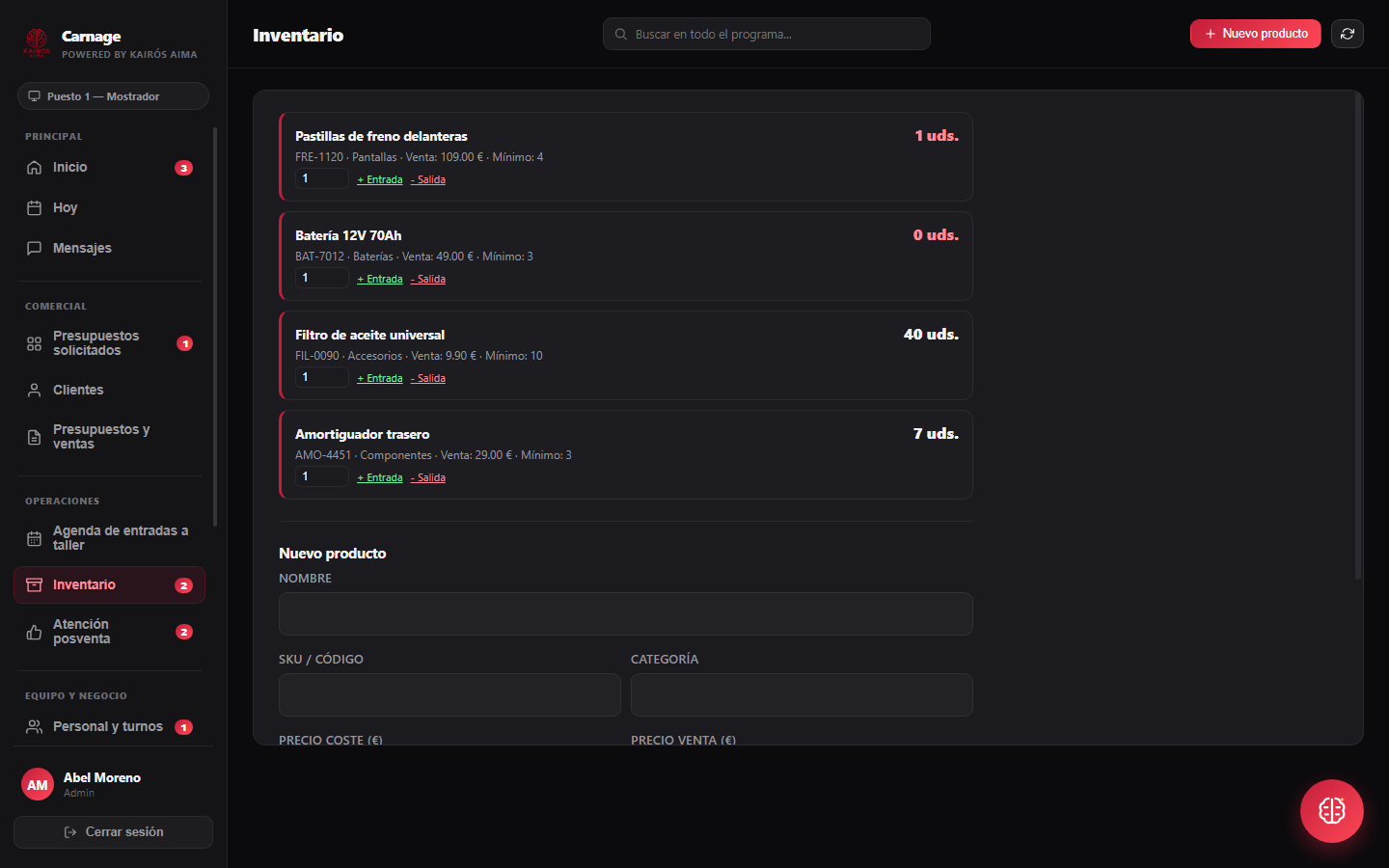Click the Inicio badge showing 3
Viewport: 1389px width, 868px height.
pyautogui.click(x=183, y=168)
